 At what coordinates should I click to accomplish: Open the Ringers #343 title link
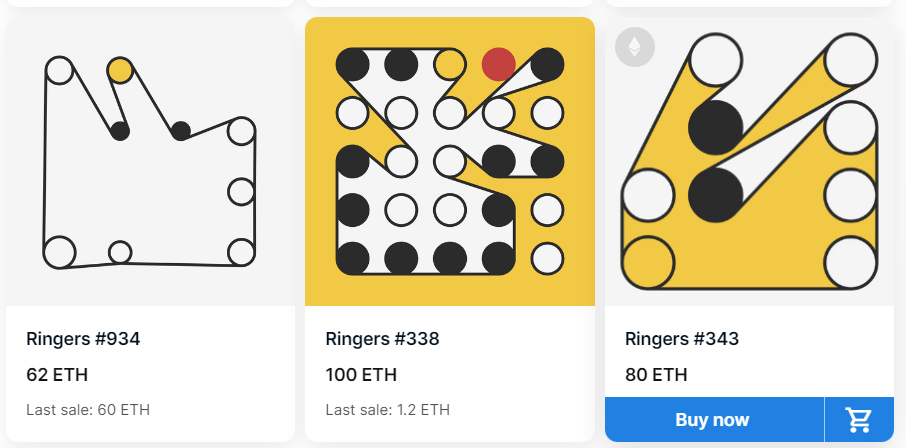(682, 339)
